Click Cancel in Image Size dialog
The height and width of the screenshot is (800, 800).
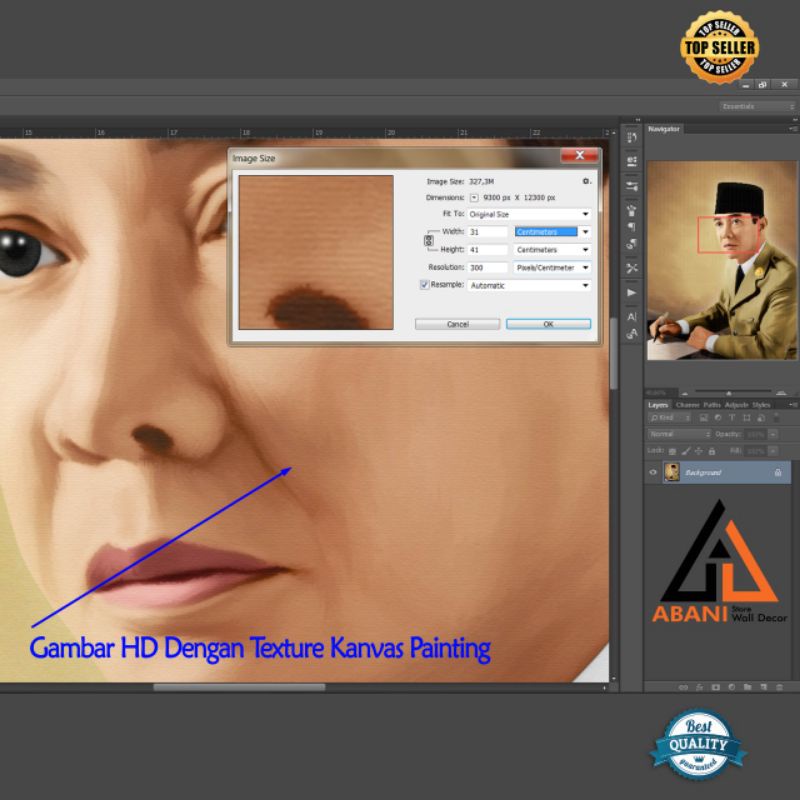click(457, 324)
